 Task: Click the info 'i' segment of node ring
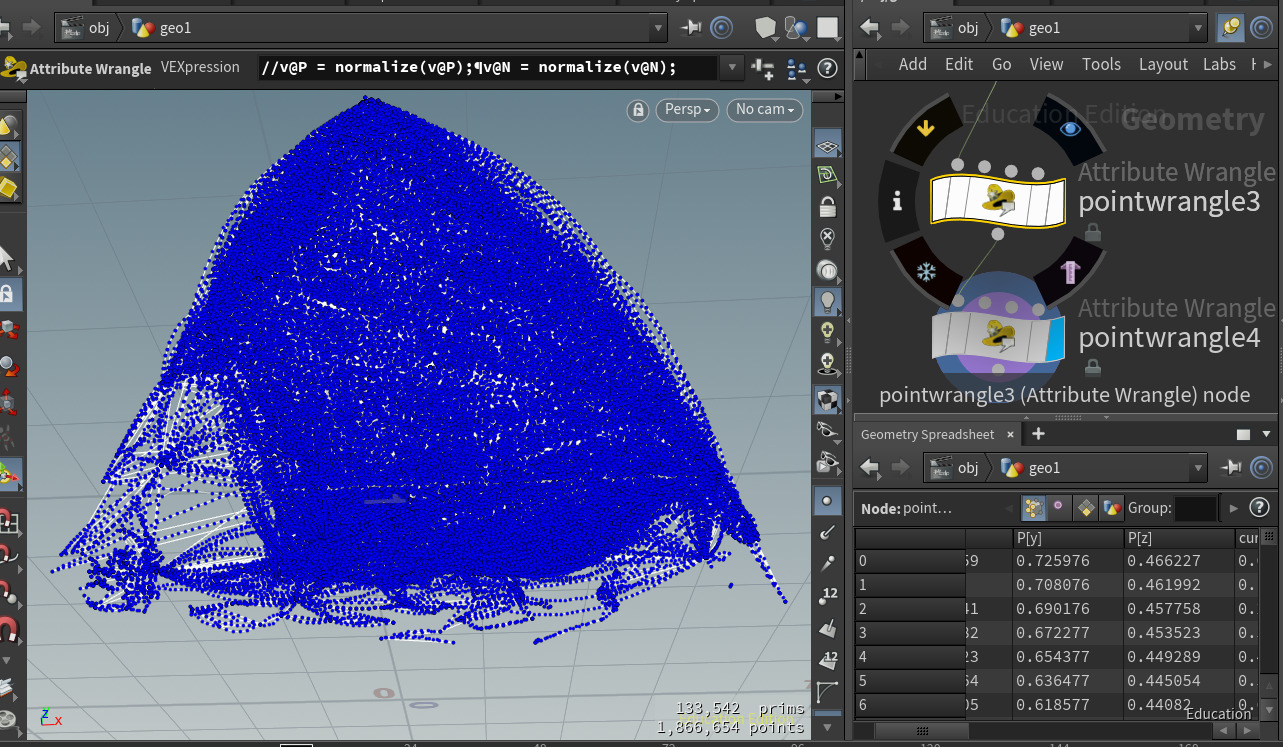pos(897,202)
